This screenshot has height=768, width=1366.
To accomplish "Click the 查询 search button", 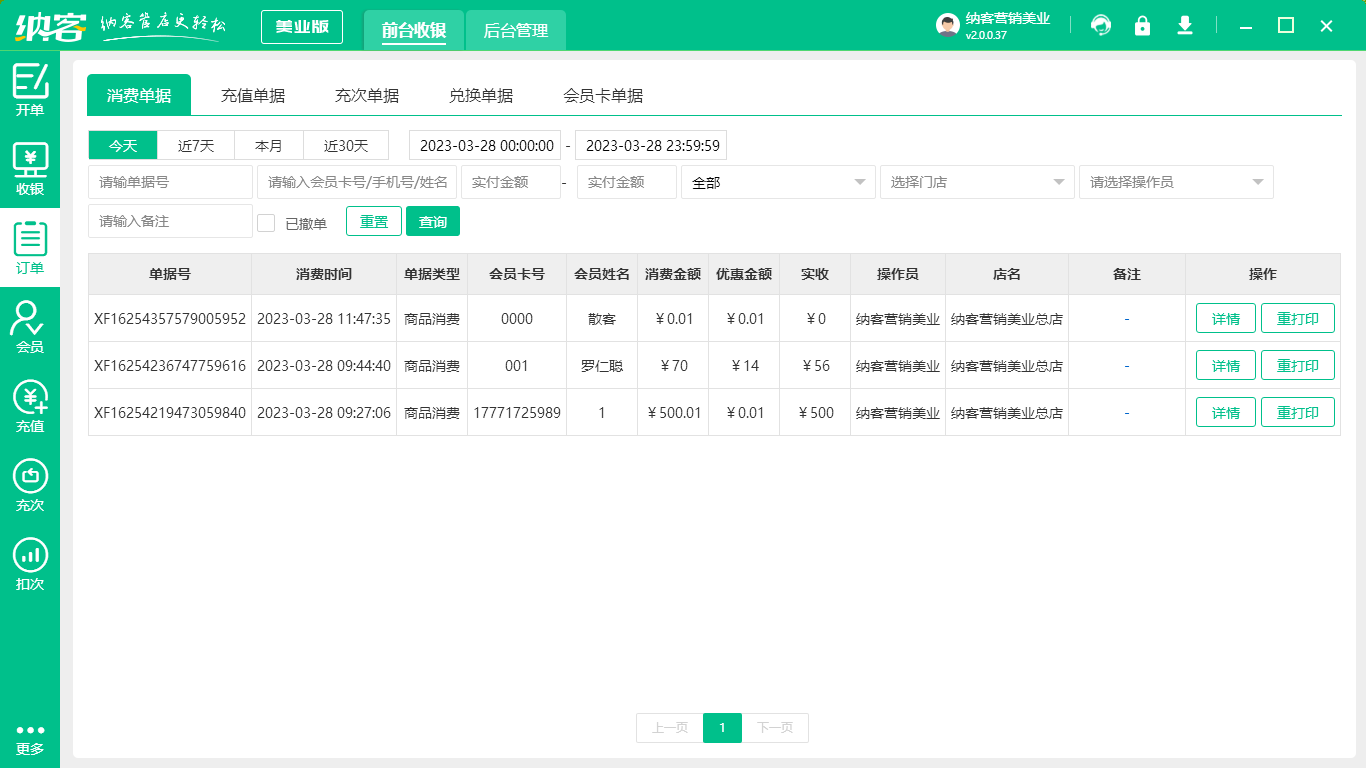I will tap(433, 221).
